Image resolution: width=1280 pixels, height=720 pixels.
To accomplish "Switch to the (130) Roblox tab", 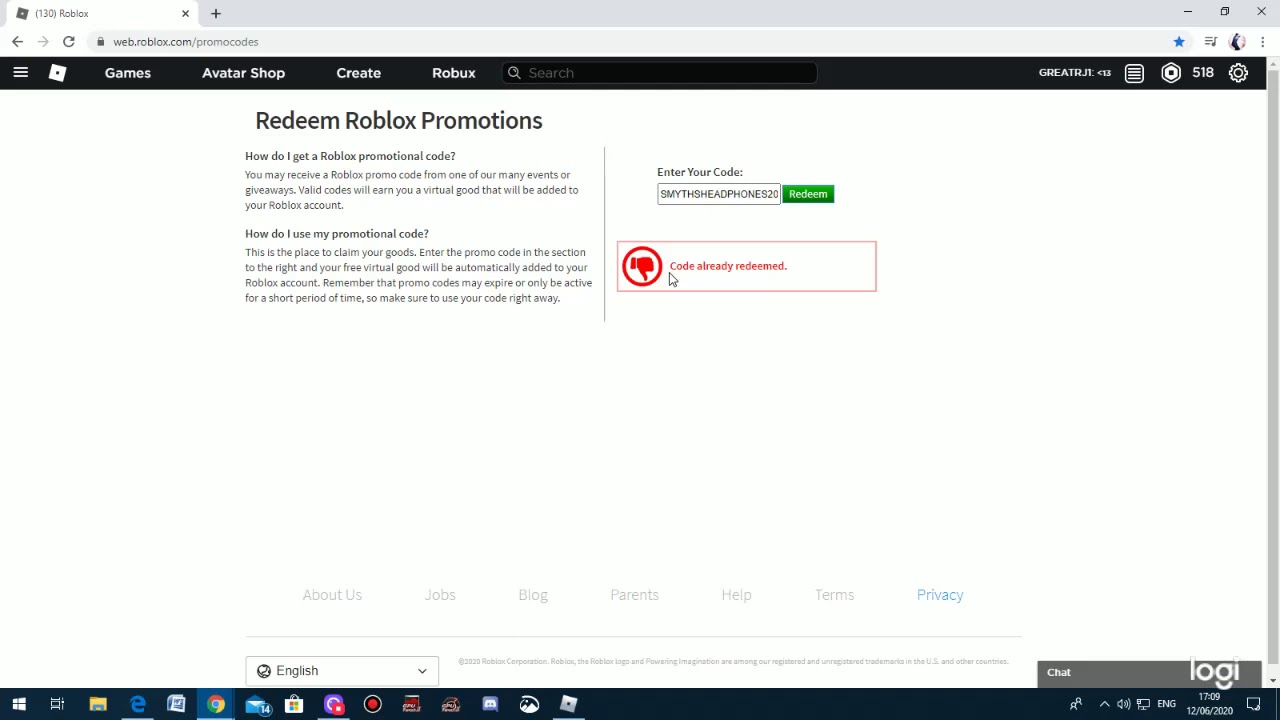I will (x=100, y=13).
